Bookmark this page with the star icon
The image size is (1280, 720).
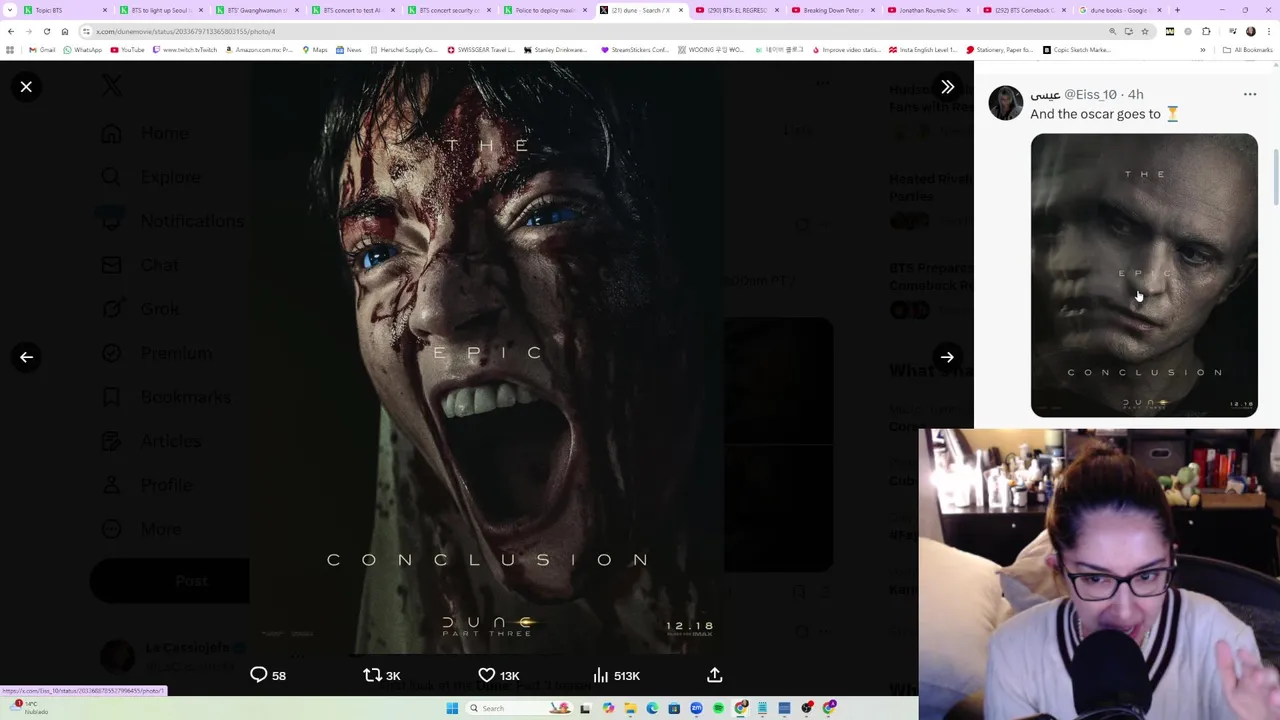point(1145,31)
